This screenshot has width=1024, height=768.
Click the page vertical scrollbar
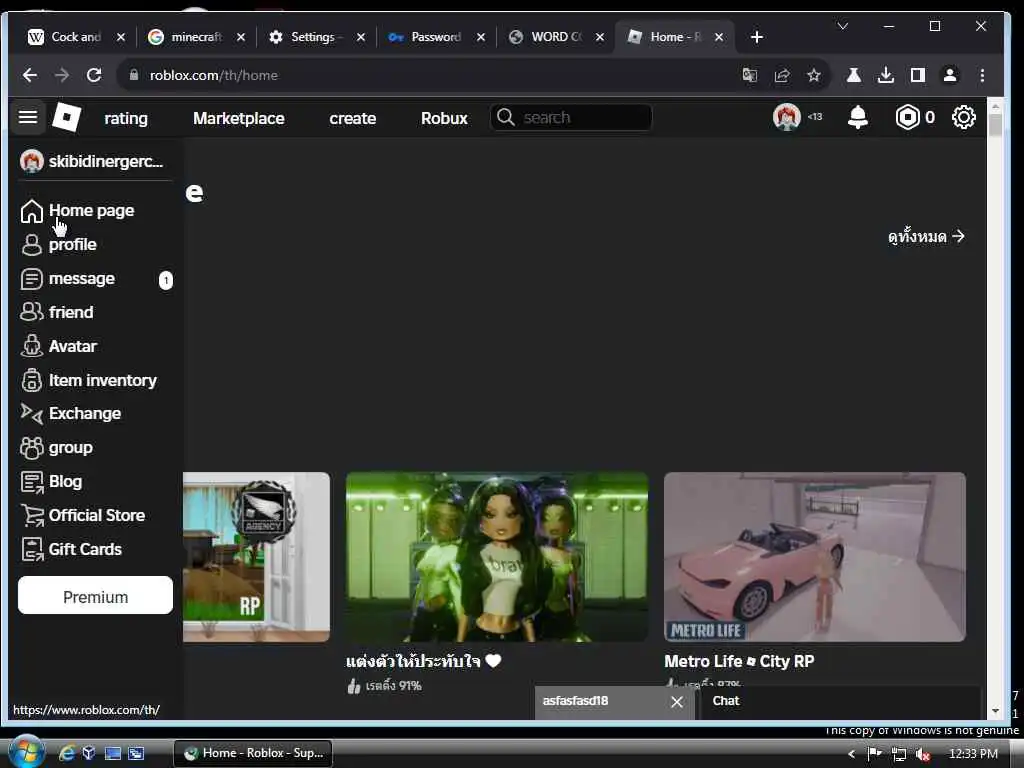(995, 408)
